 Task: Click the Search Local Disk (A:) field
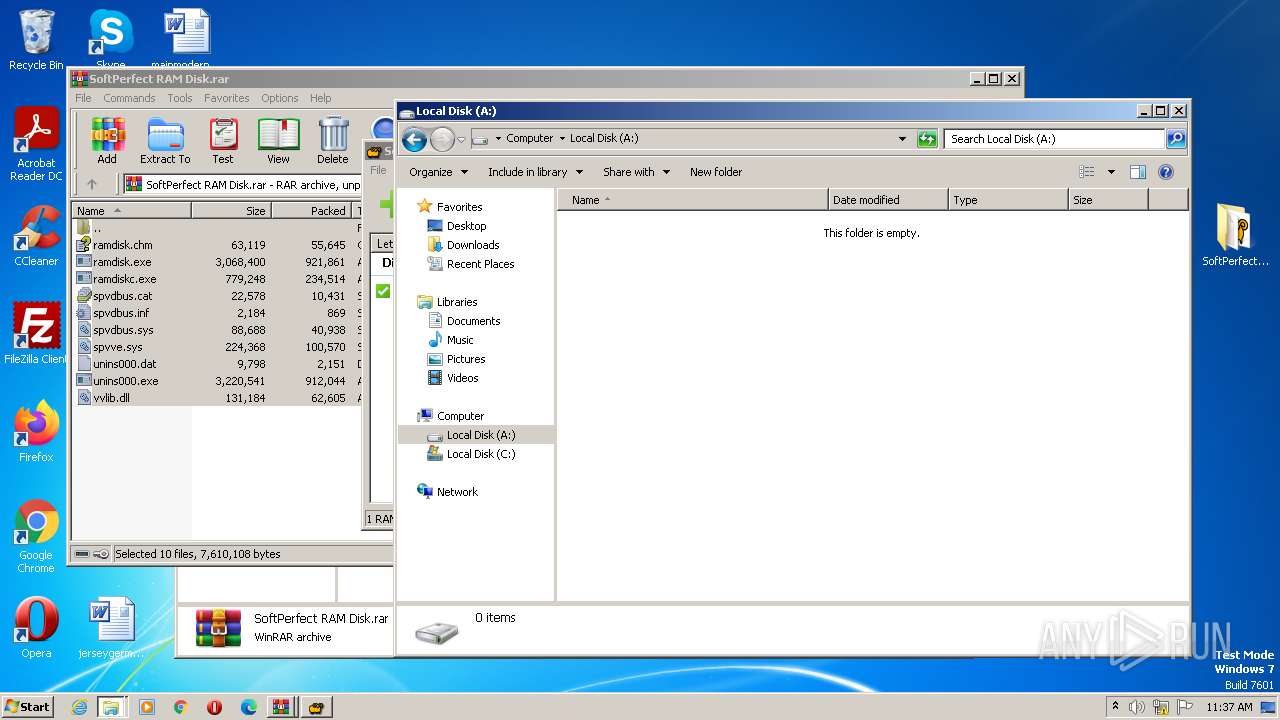[1054, 139]
